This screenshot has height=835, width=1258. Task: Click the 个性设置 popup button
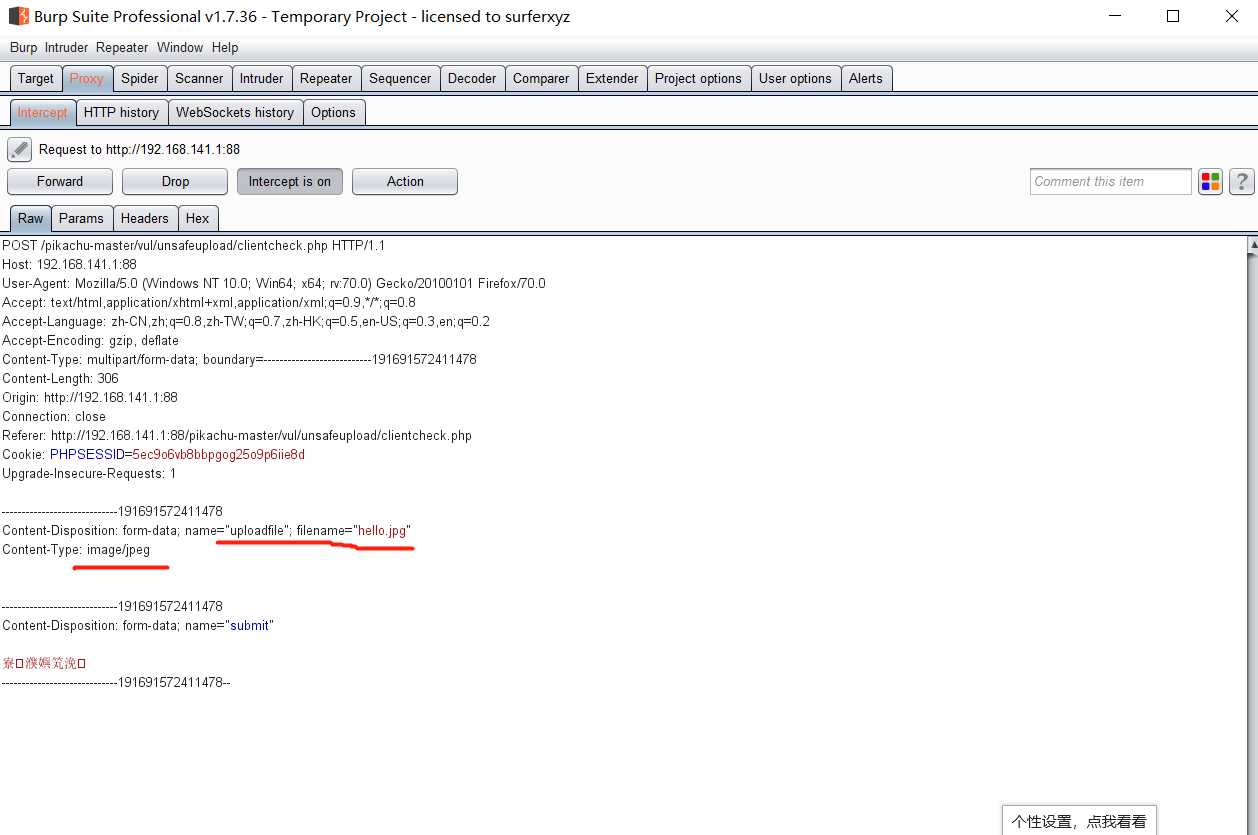[1079, 821]
